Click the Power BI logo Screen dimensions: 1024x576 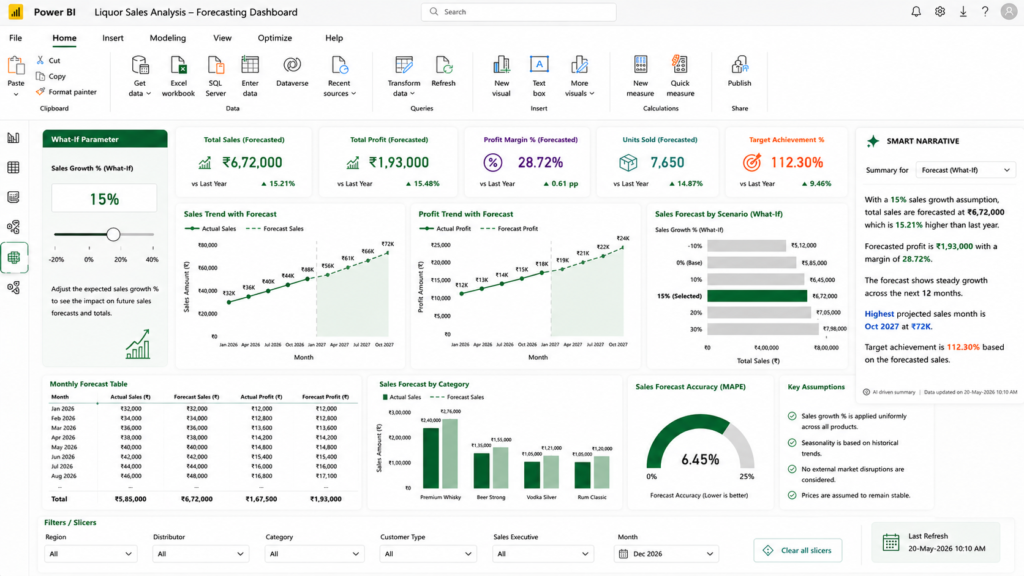15,12
